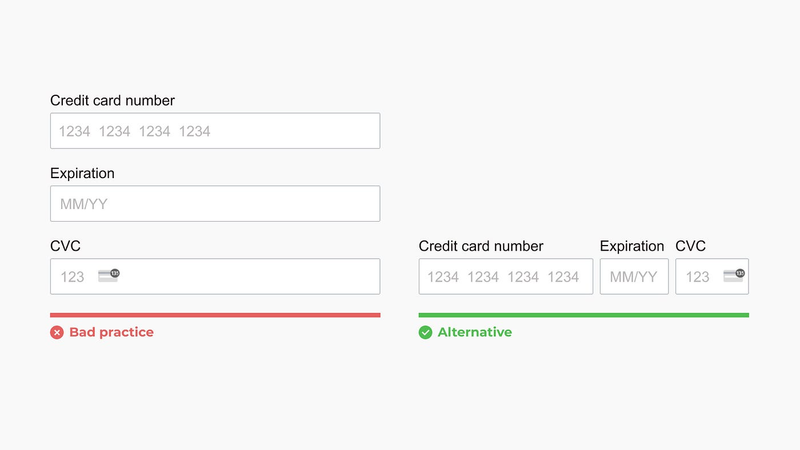
Task: Click the green checkmark Alternative icon
Action: (x=425, y=333)
